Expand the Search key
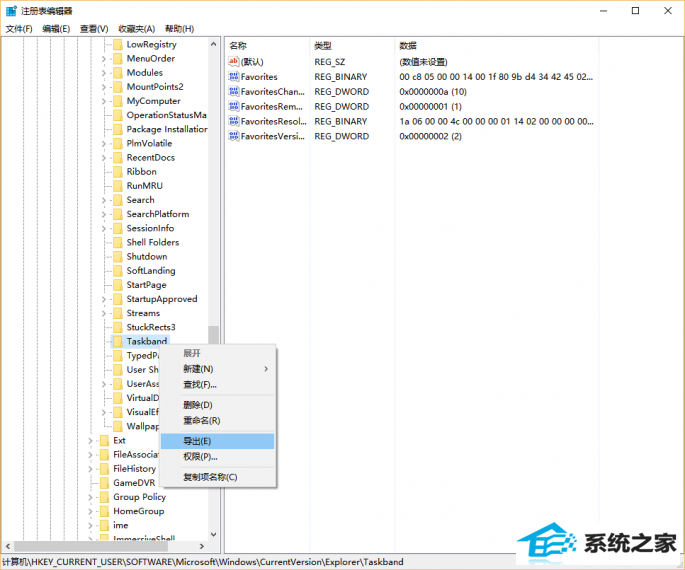The height and width of the screenshot is (570, 685). tap(104, 200)
